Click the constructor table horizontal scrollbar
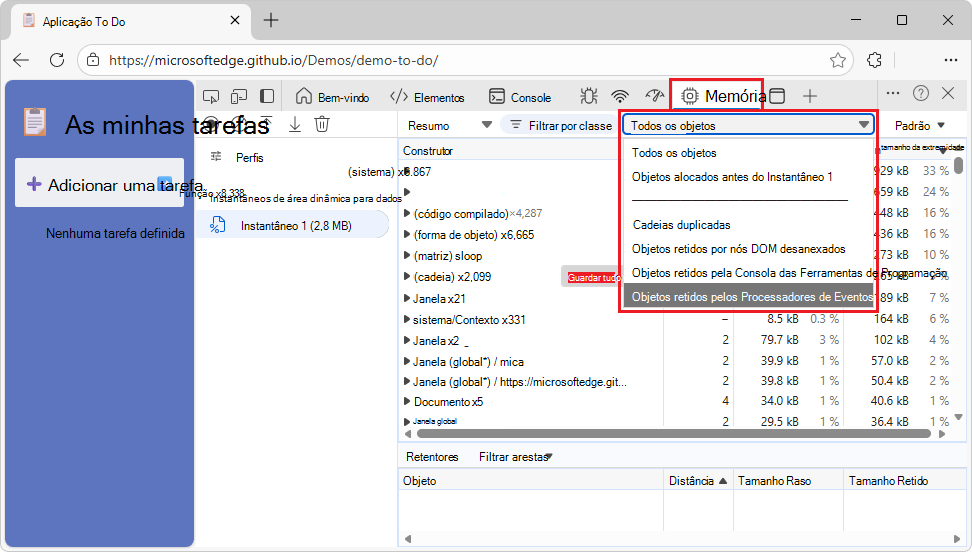 click(x=673, y=434)
